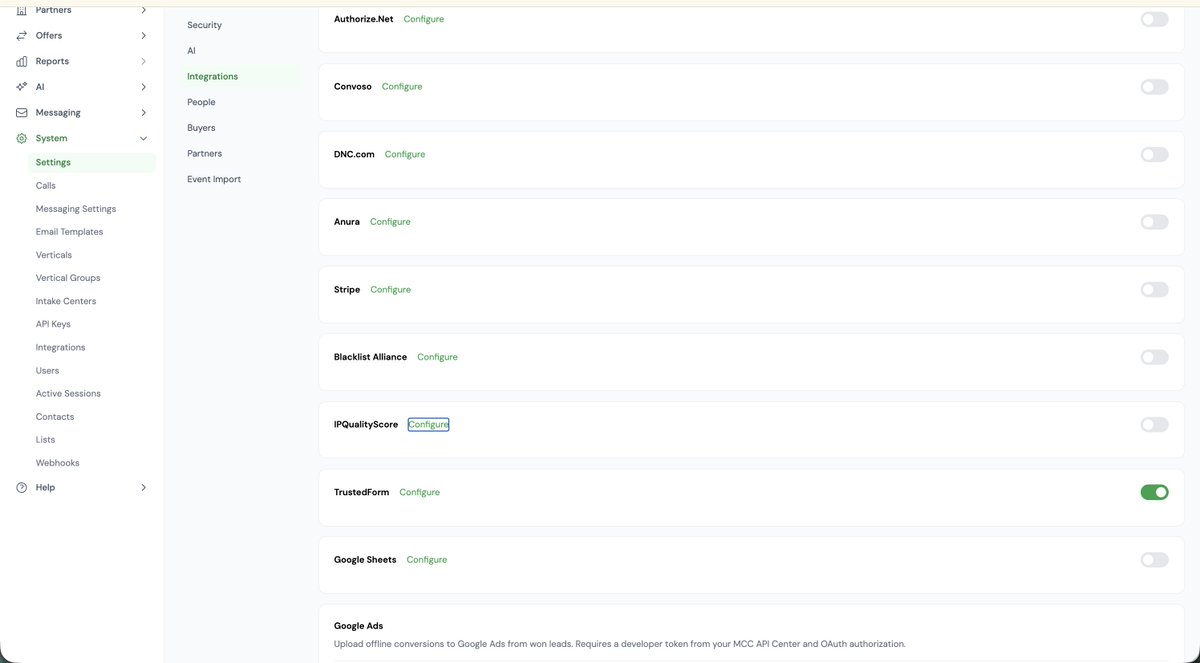The width and height of the screenshot is (1200, 663).
Task: Click Configure next to IPQualityScore
Action: click(x=428, y=425)
